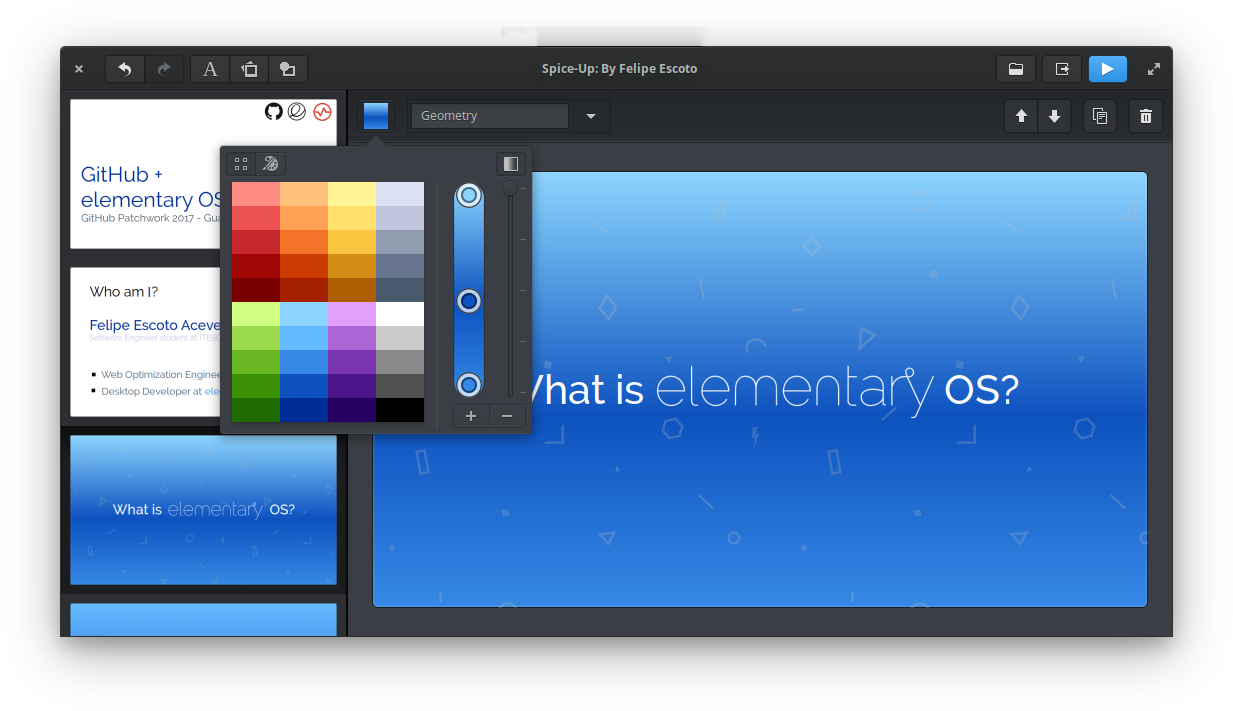Pick the brown-gold swatch in the yellow column
1233x711 pixels.
click(352, 290)
